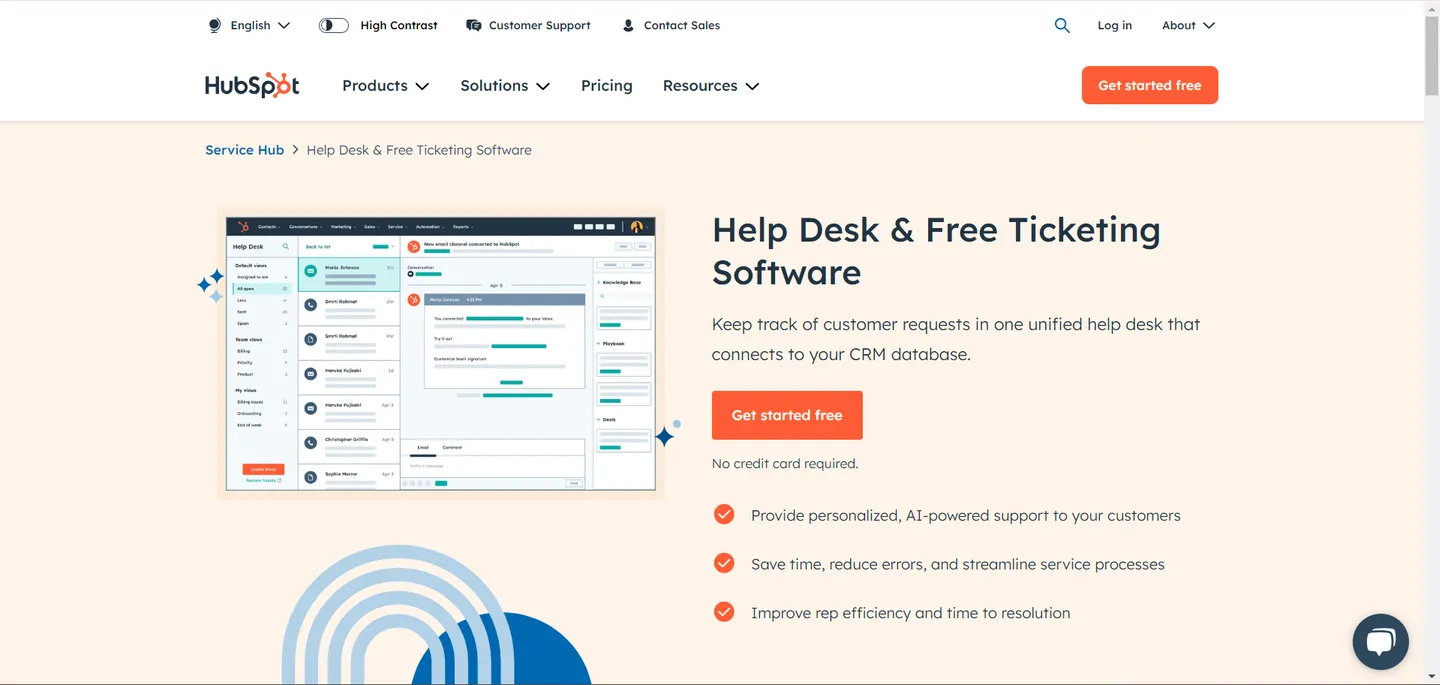Click 'Improve rep efficiency' bullet text
The height and width of the screenshot is (685, 1440).
911,613
